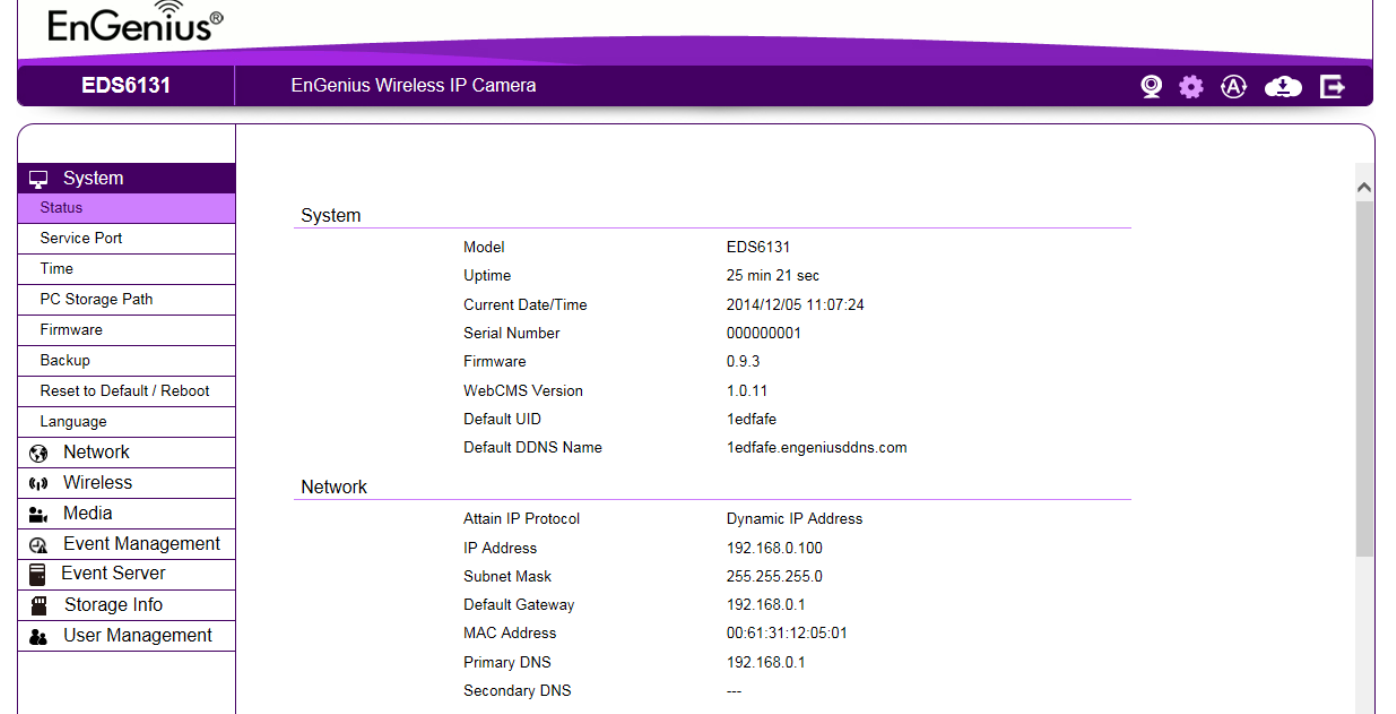Collapse the System menu section
This screenshot has height=714, width=1396.
(x=126, y=178)
